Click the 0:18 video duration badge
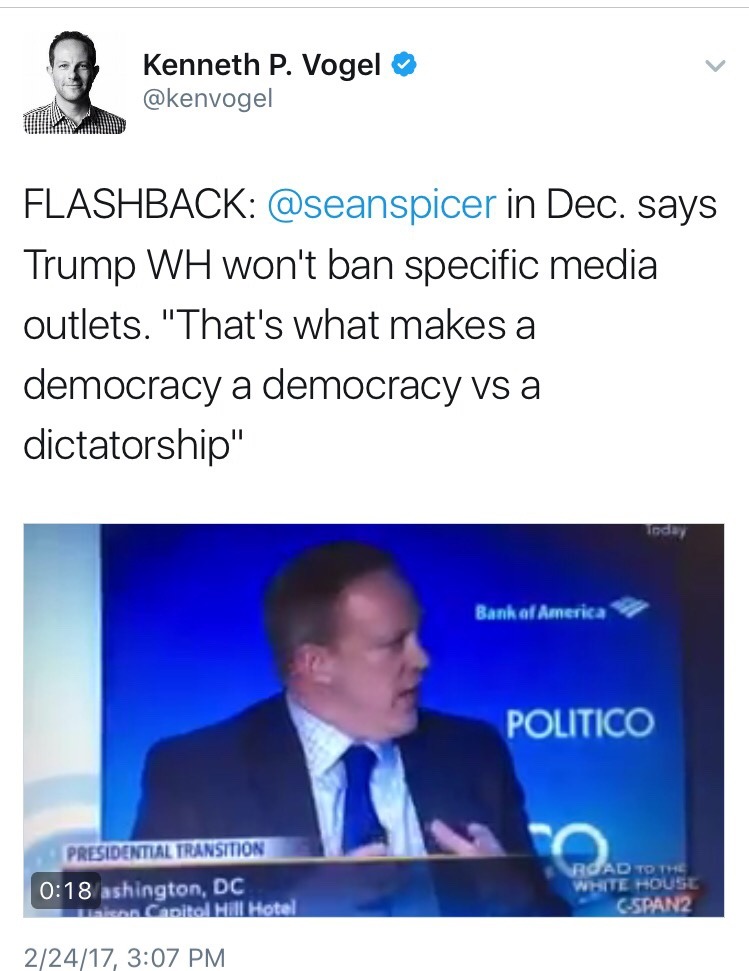The width and height of the screenshot is (749, 971). 66,890
